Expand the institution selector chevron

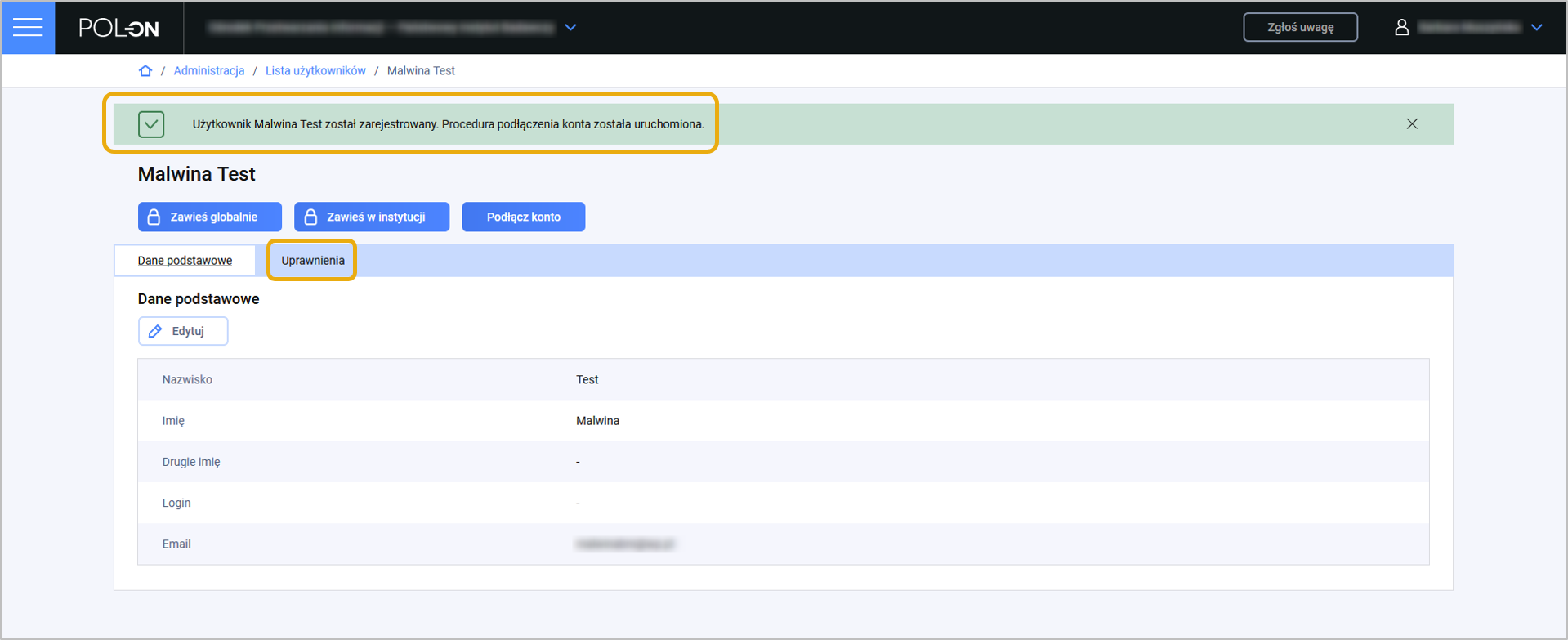coord(571,28)
